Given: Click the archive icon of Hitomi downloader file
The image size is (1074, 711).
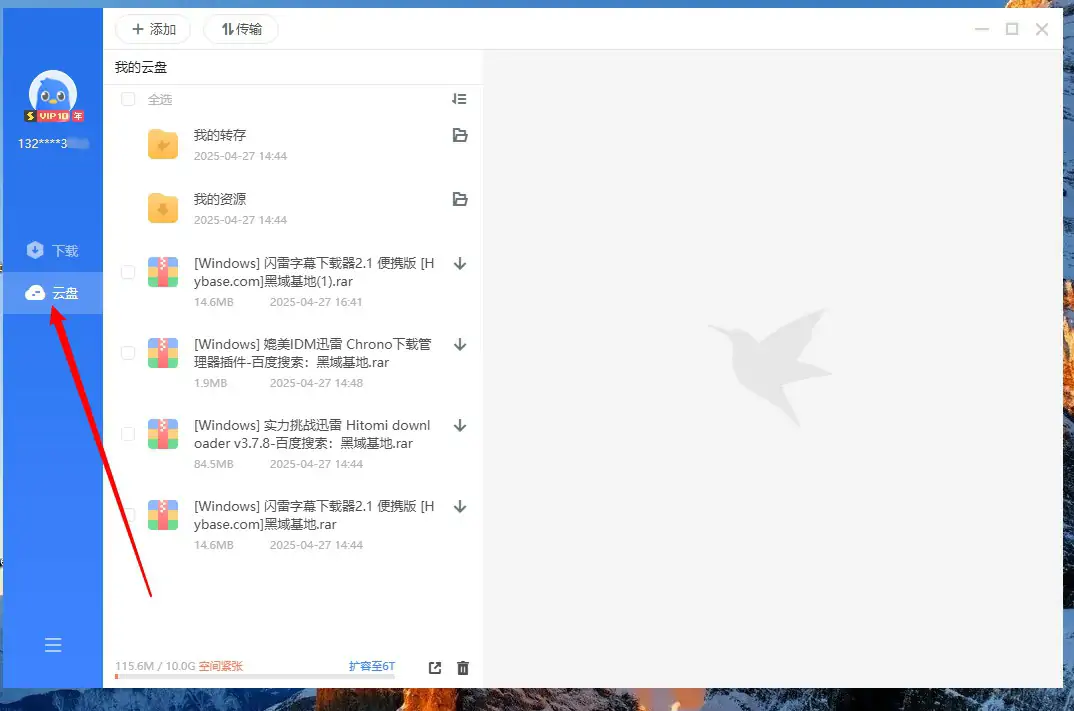Looking at the screenshot, I should point(163,434).
